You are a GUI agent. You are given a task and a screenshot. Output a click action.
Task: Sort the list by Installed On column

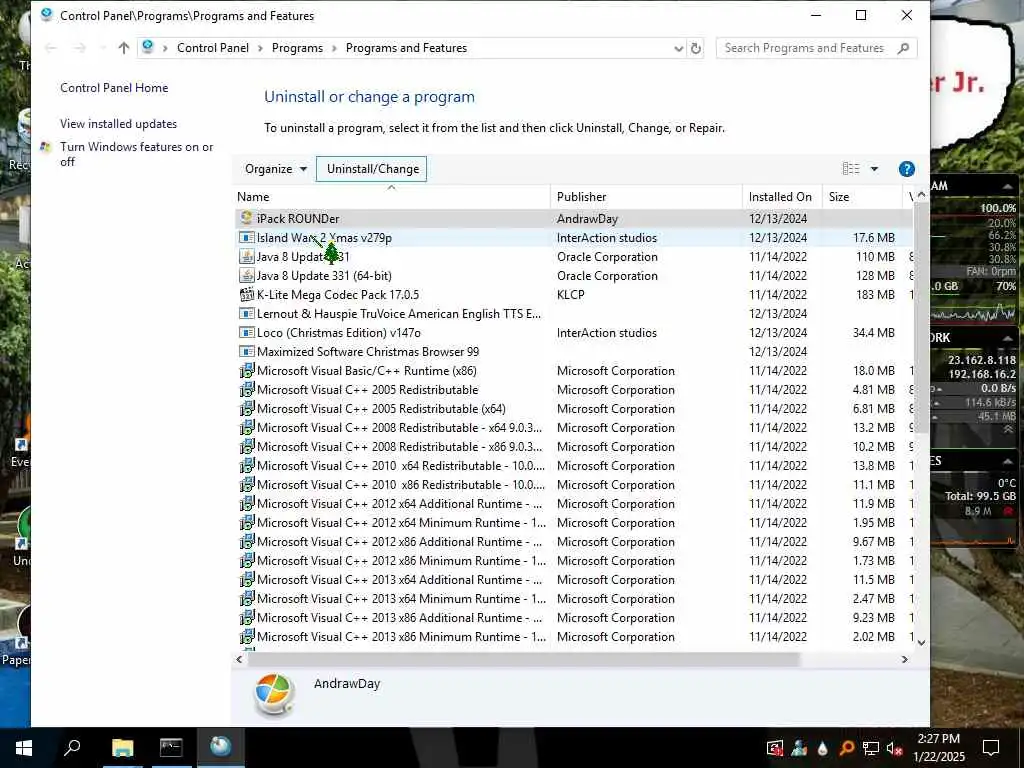click(x=782, y=197)
